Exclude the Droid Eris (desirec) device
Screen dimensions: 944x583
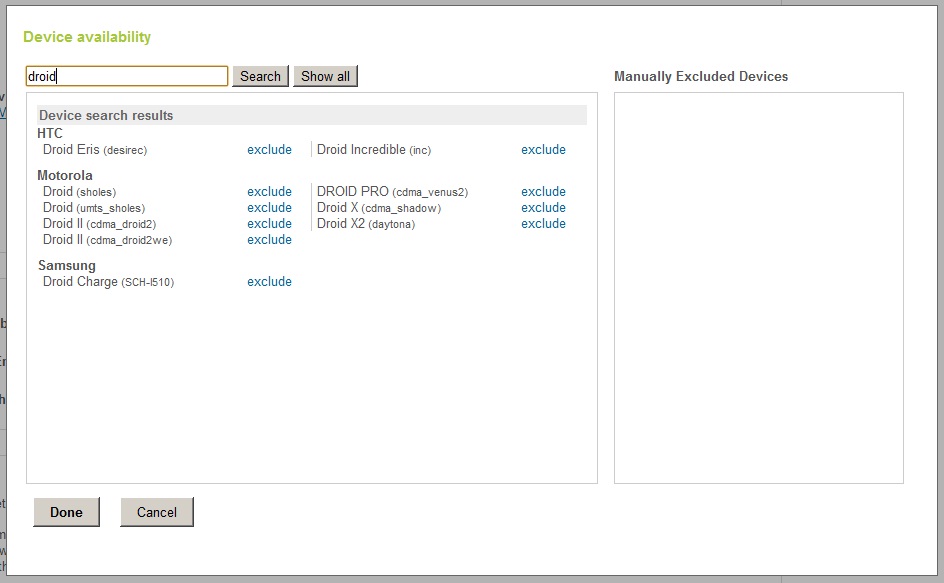point(269,149)
